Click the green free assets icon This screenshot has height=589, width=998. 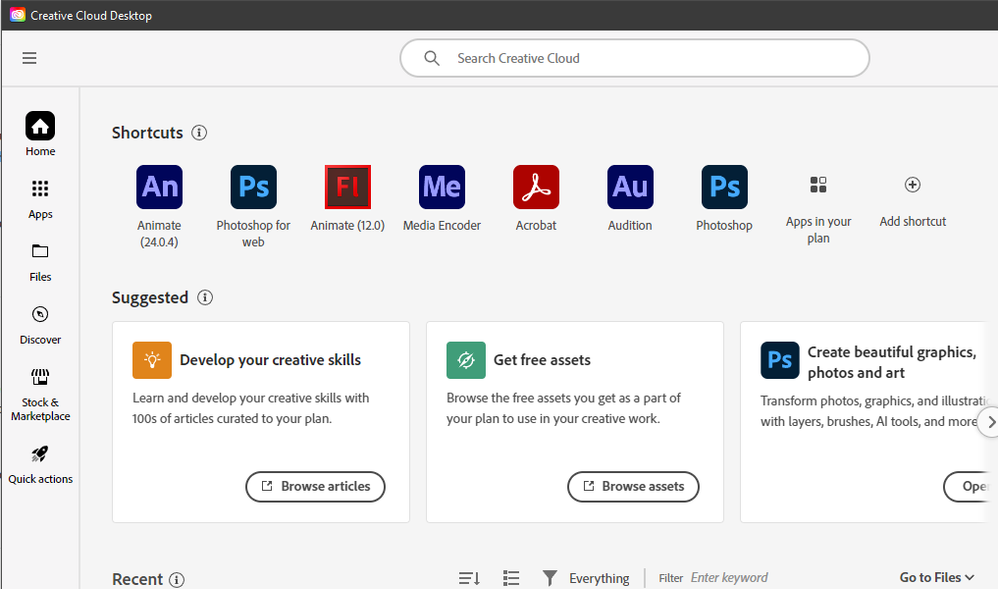466,360
